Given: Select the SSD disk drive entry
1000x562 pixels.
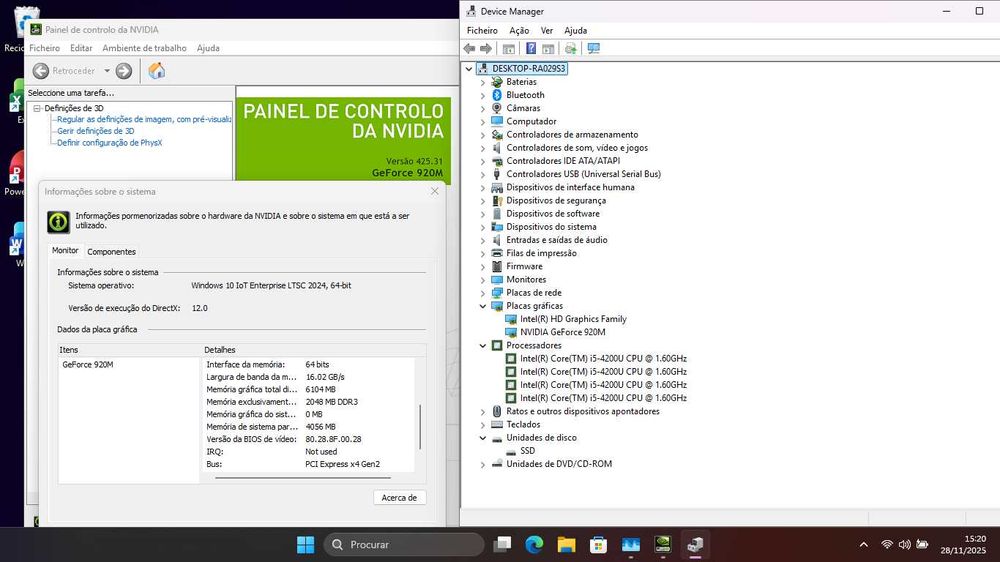Looking at the screenshot, I should pyautogui.click(x=527, y=451).
